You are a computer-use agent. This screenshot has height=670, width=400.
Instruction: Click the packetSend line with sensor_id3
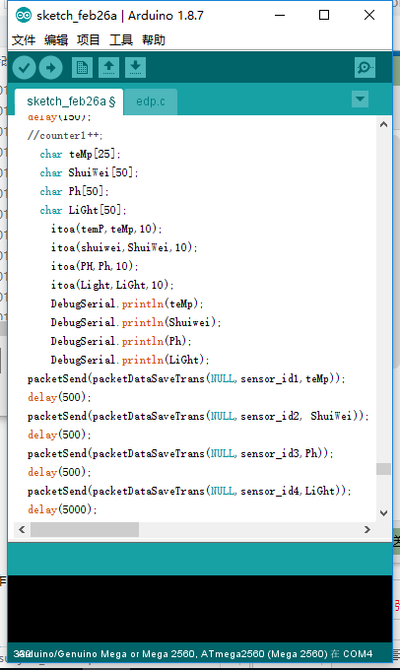[180, 453]
